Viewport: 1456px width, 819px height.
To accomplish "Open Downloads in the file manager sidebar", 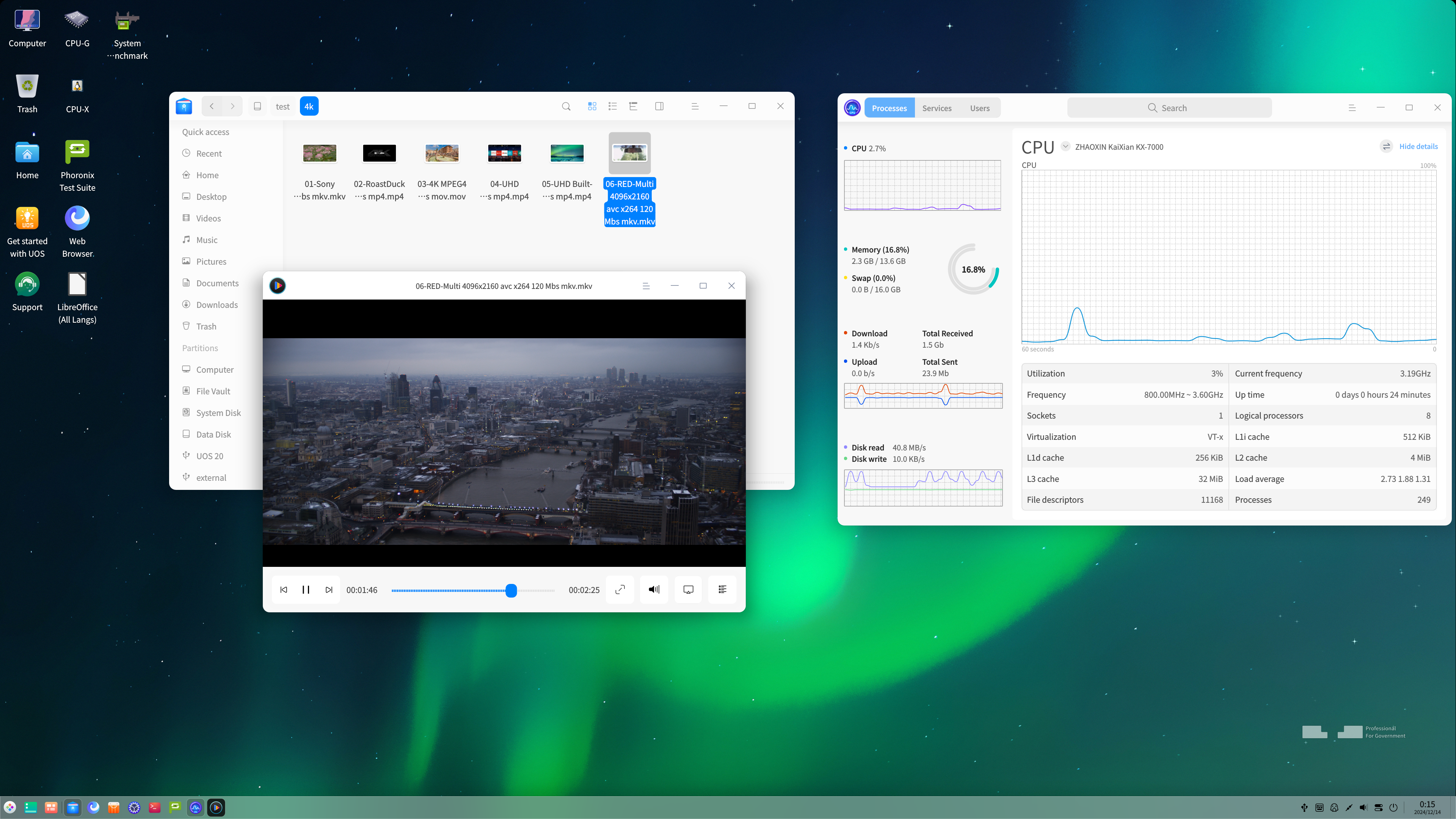I will pos(217,304).
